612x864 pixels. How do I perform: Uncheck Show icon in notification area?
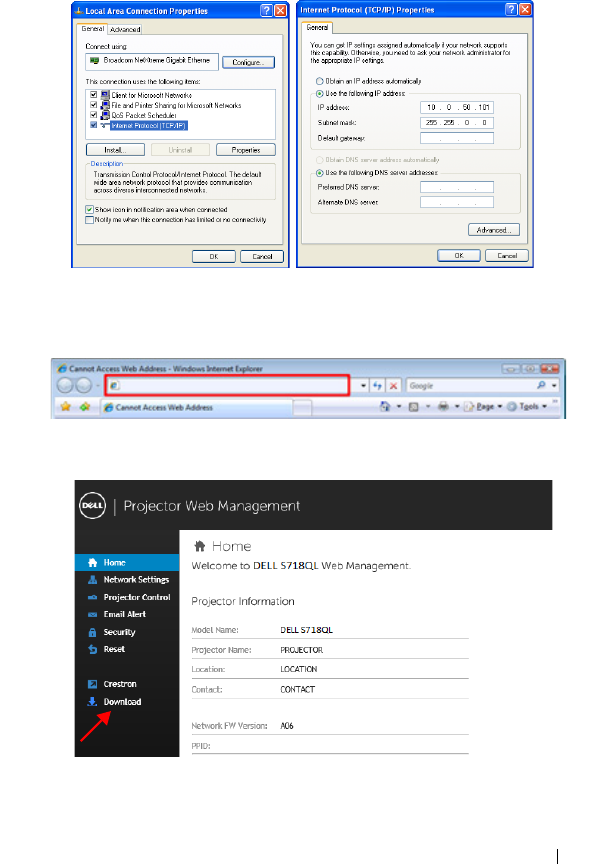pyautogui.click(x=89, y=209)
